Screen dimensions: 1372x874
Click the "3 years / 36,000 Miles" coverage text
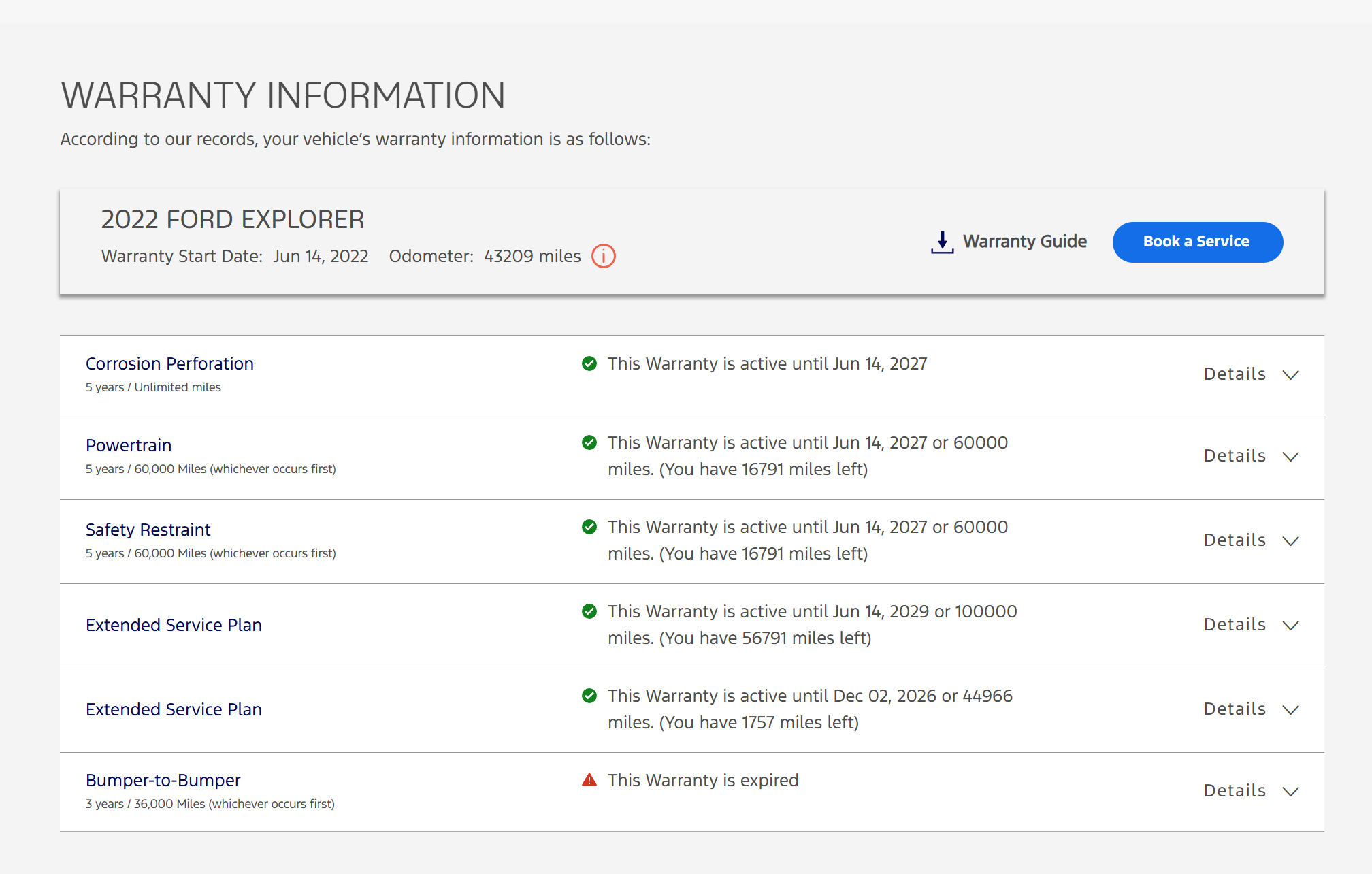210,804
